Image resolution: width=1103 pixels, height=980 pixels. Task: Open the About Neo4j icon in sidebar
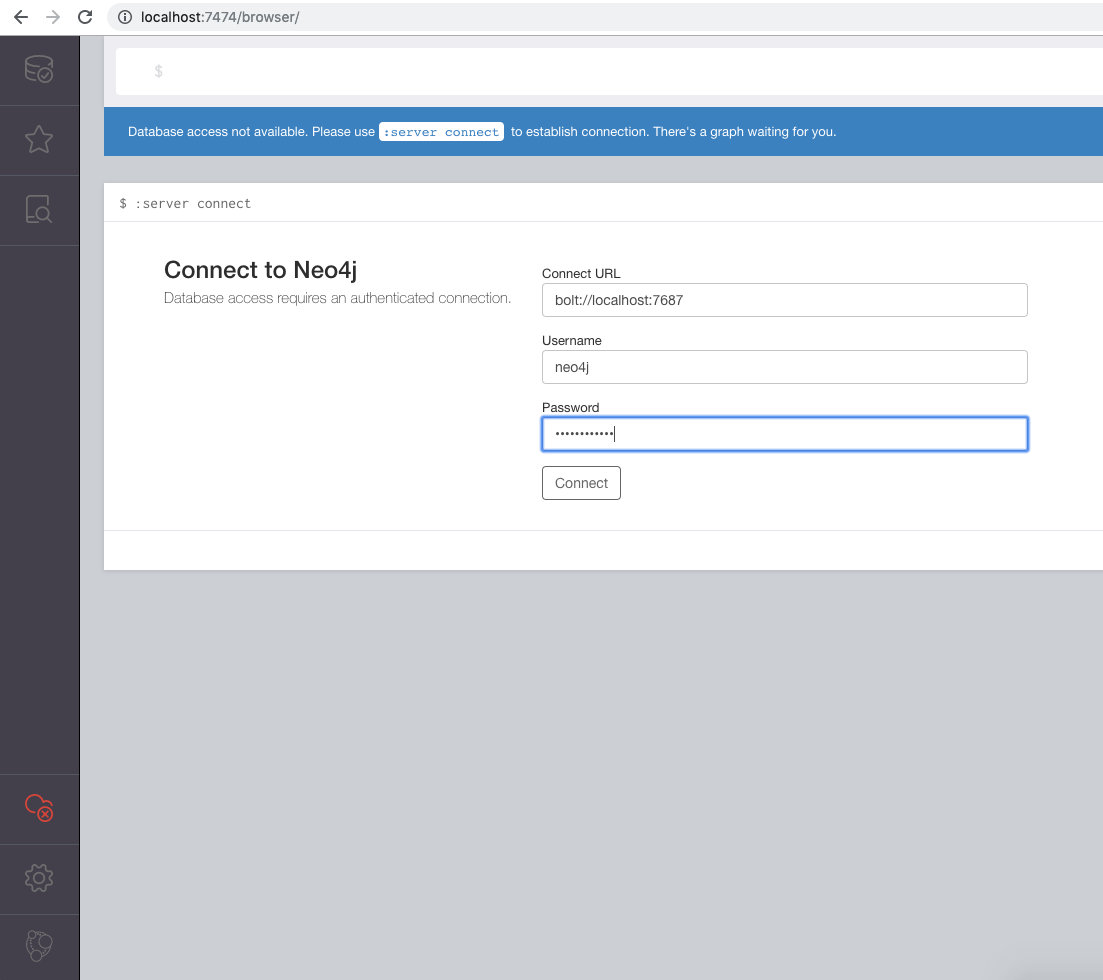coord(39,946)
